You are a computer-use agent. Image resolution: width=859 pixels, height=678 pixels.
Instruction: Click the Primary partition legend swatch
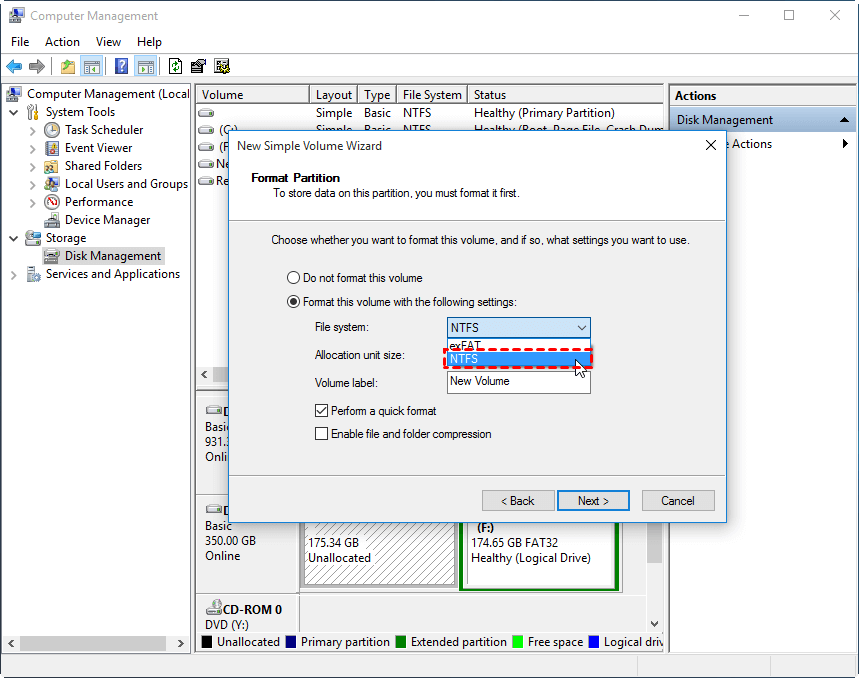[291, 641]
